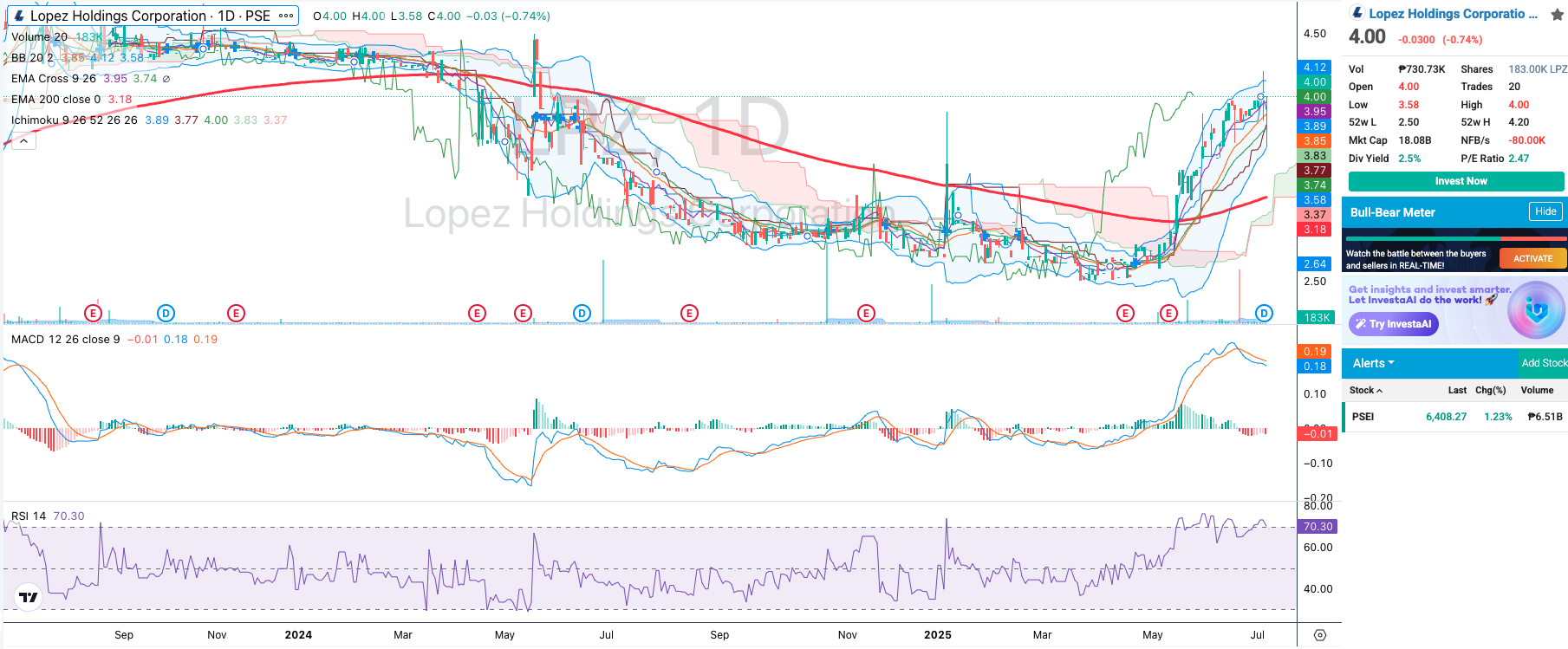Click the Lopez Holdings logo in chart legend
The height and width of the screenshot is (649, 1568).
point(19,16)
